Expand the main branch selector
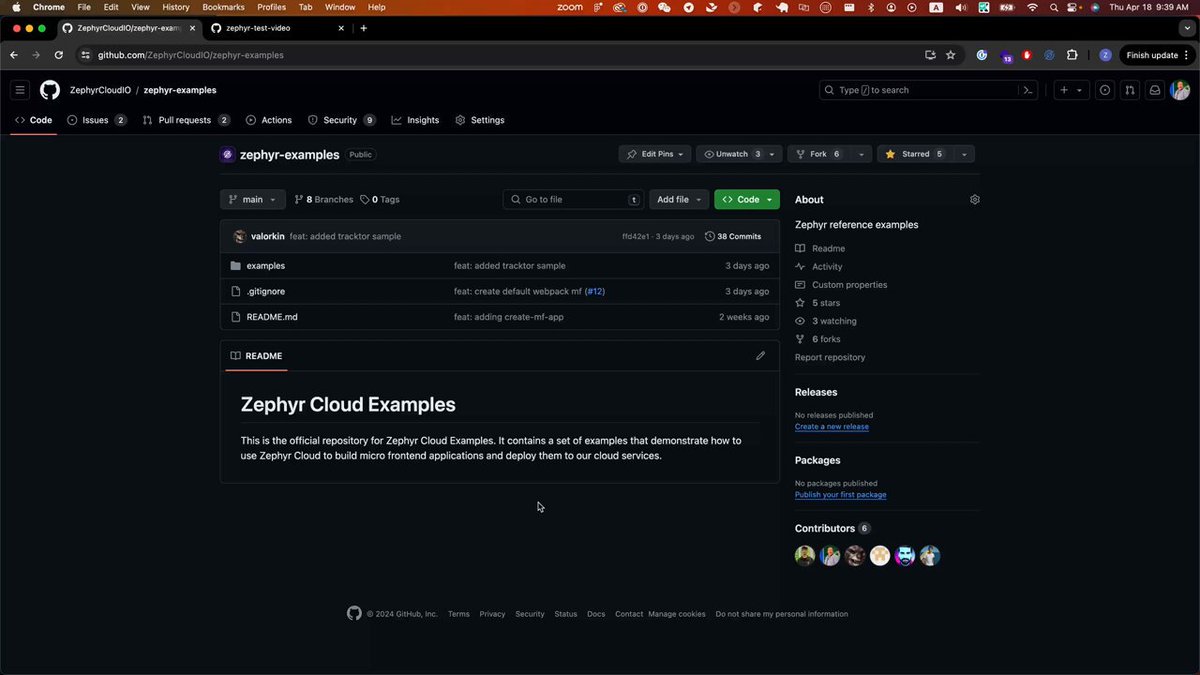Image resolution: width=1200 pixels, height=675 pixels. (253, 199)
